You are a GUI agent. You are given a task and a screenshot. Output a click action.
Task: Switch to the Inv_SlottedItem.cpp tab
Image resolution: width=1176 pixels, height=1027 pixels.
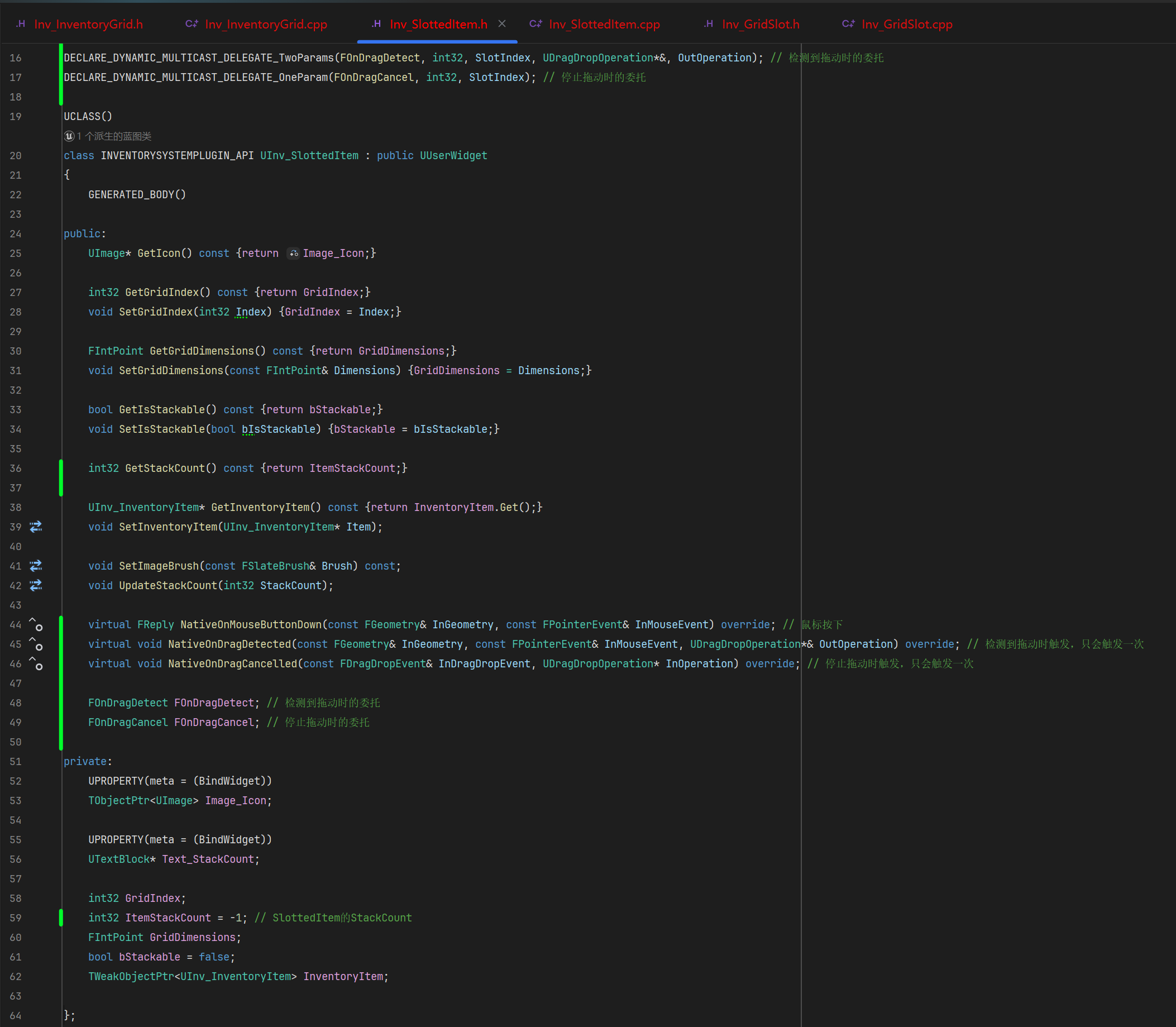(x=604, y=24)
